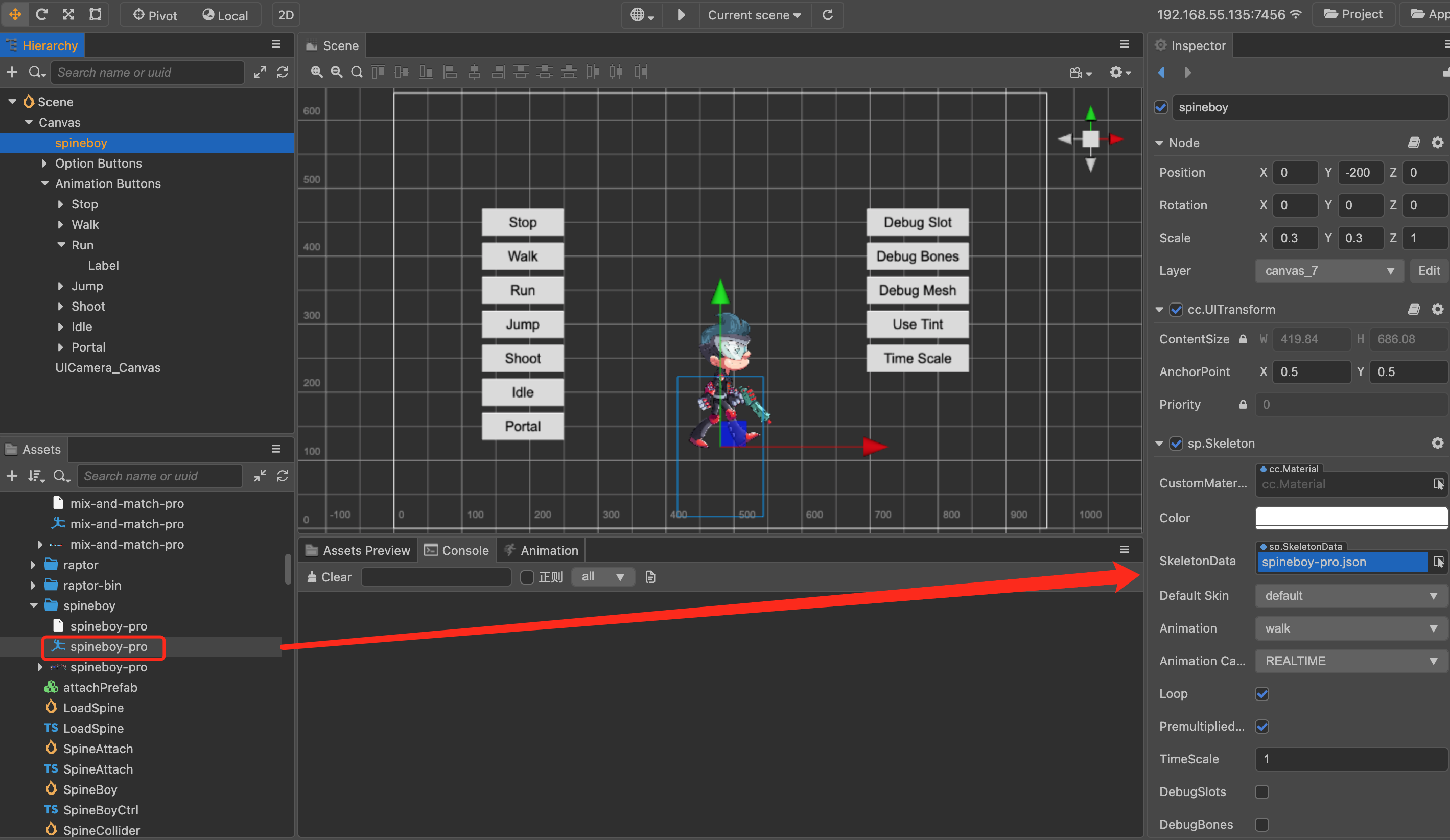Collapse the Run node
This screenshot has width=1450, height=840.
point(61,245)
